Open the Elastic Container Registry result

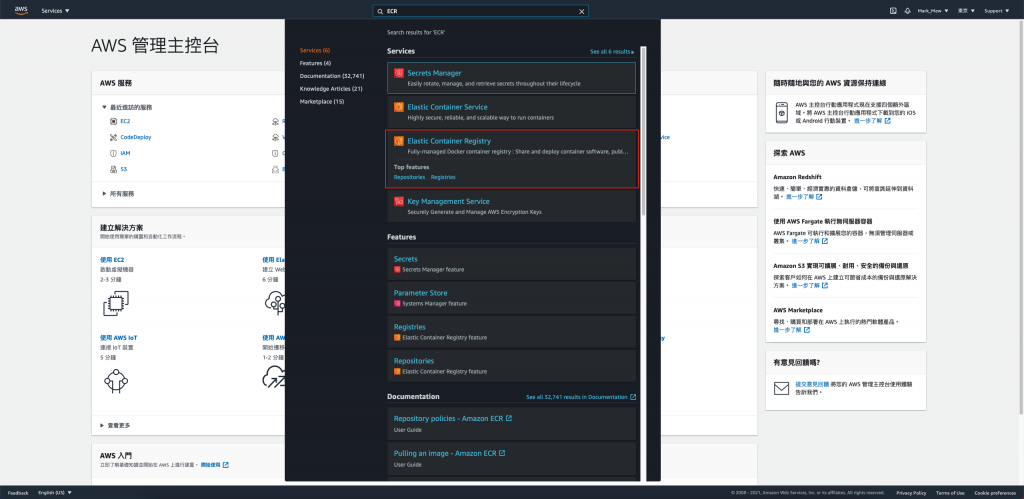(449, 141)
